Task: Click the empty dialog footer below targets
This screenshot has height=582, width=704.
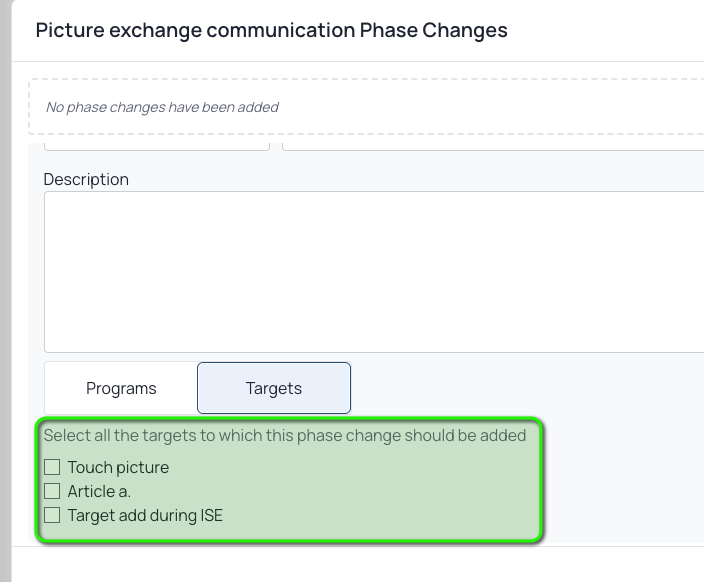Action: pyautogui.click(x=357, y=564)
